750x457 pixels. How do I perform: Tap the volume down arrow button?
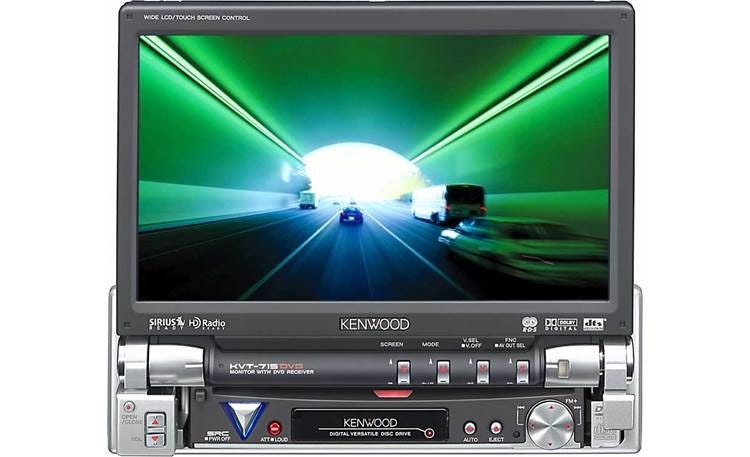155,438
